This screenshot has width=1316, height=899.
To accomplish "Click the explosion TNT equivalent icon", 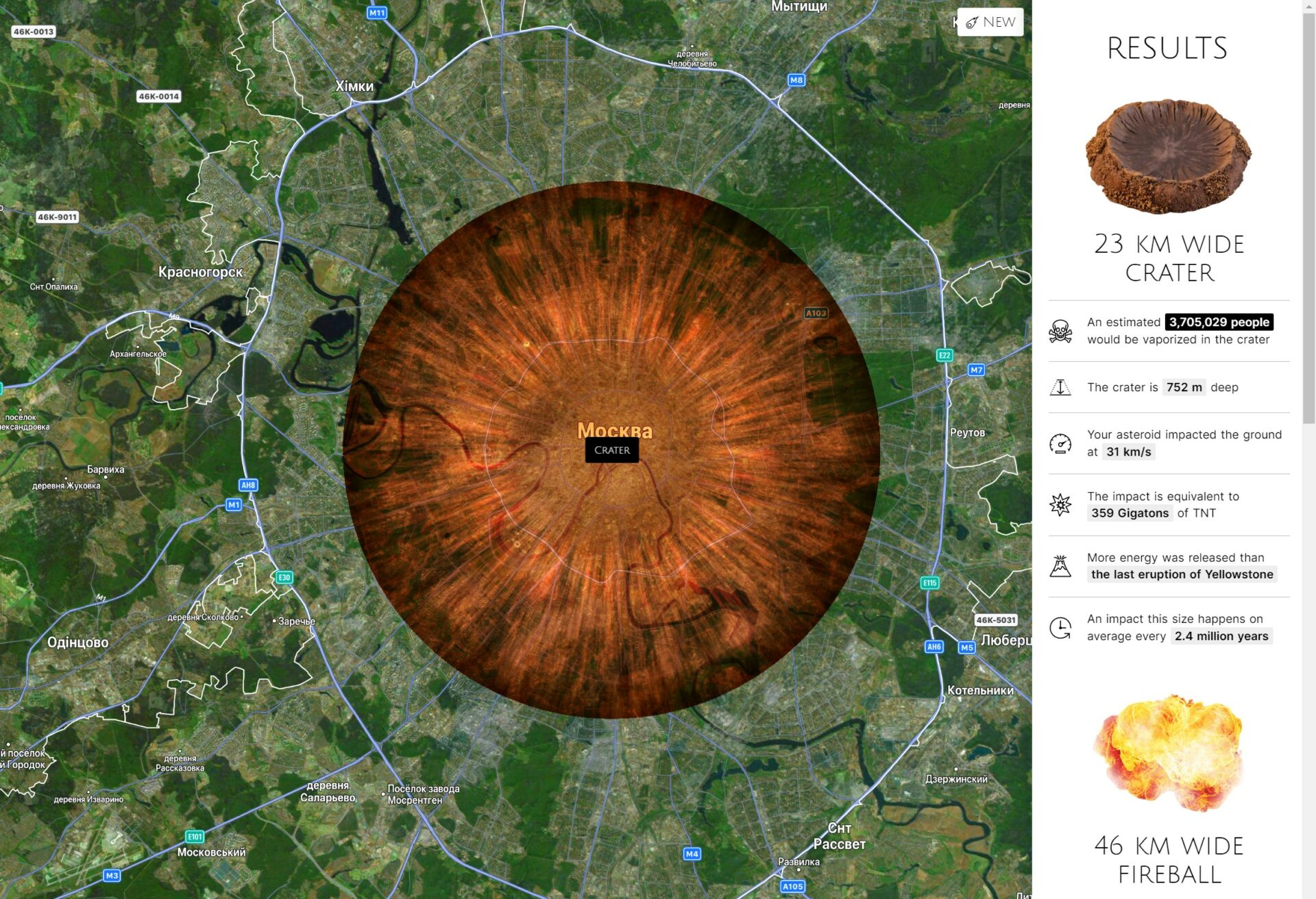I will pos(1060,505).
